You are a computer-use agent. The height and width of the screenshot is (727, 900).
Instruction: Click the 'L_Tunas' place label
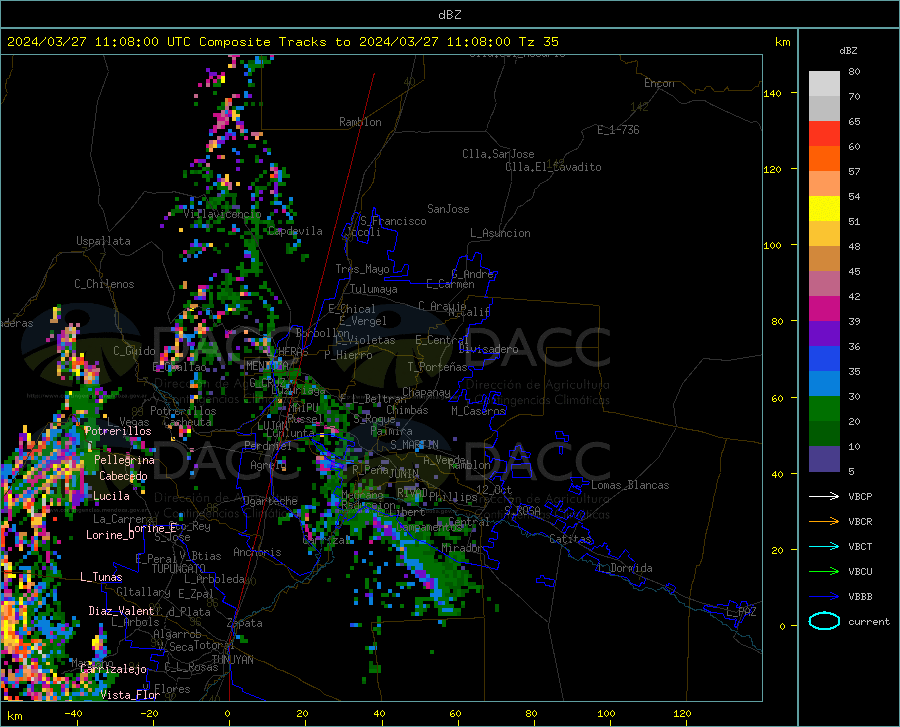point(101,577)
